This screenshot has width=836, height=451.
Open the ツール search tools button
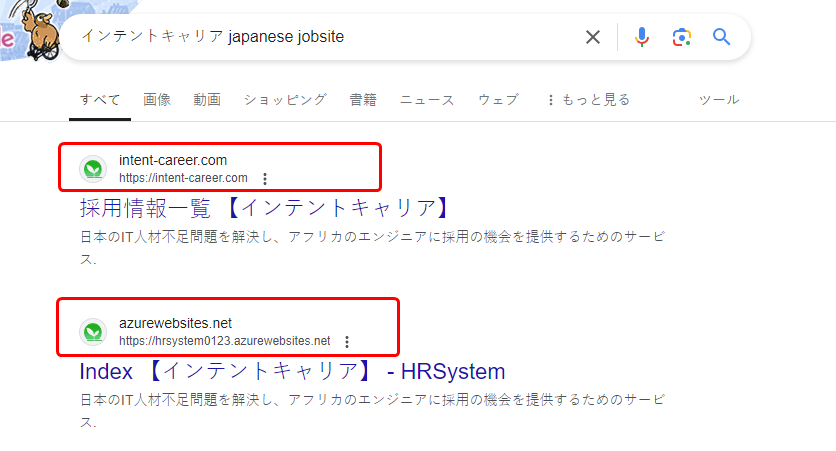coord(719,100)
